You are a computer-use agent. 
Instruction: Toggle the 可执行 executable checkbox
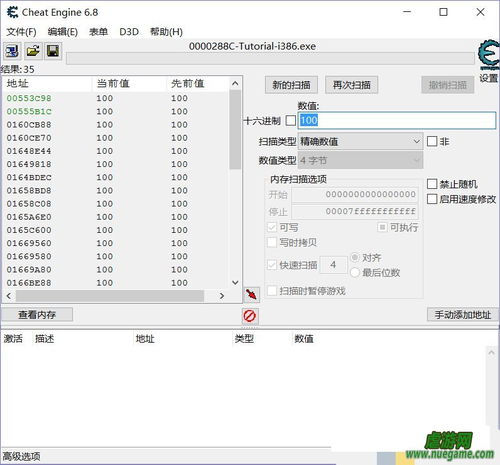tap(382, 227)
